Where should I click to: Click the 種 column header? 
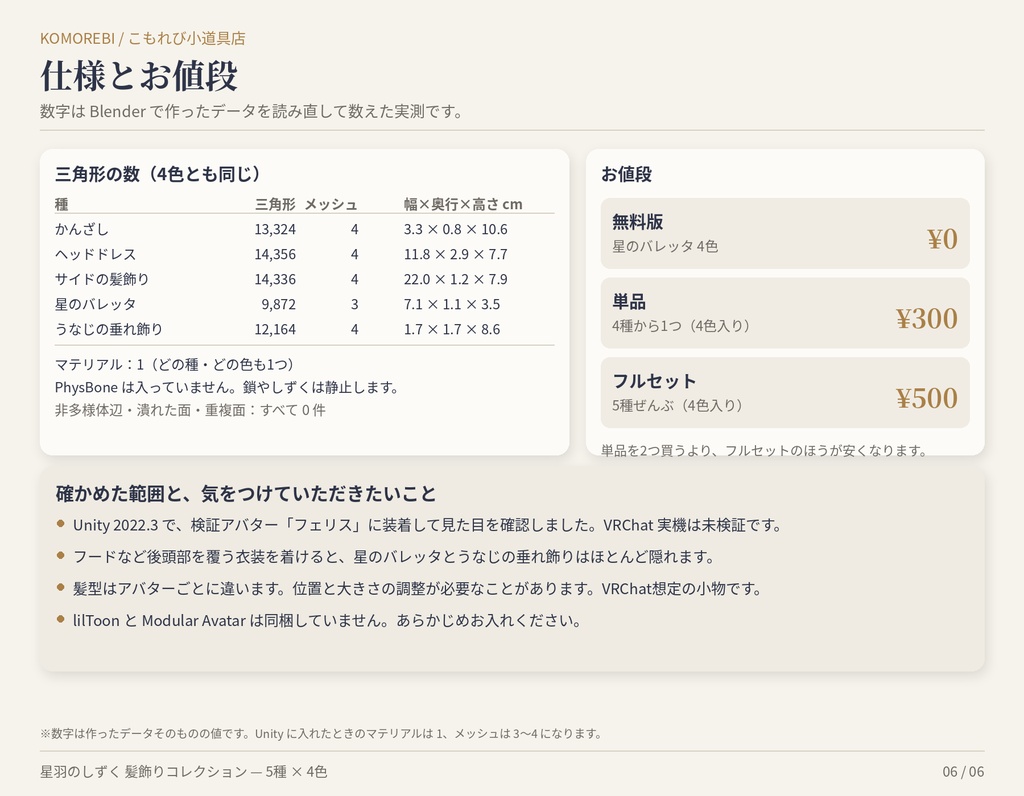pyautogui.click(x=61, y=204)
